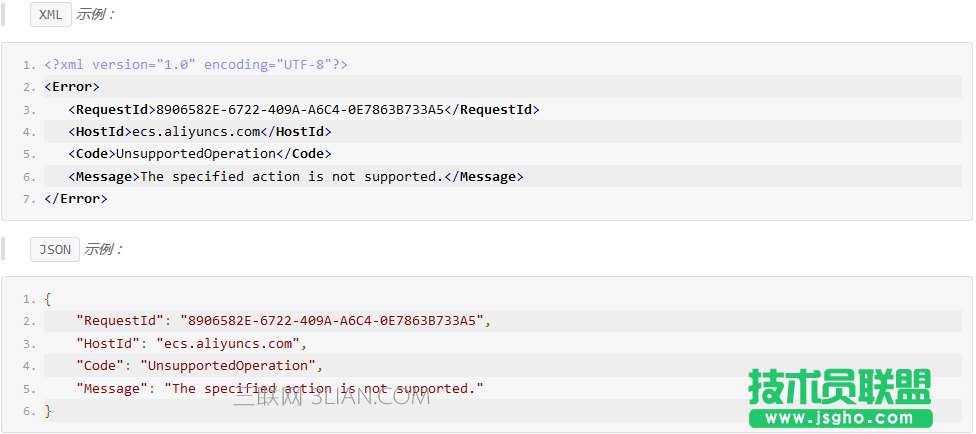Click ecs.aliyuncs.com in the XML example

click(x=196, y=131)
